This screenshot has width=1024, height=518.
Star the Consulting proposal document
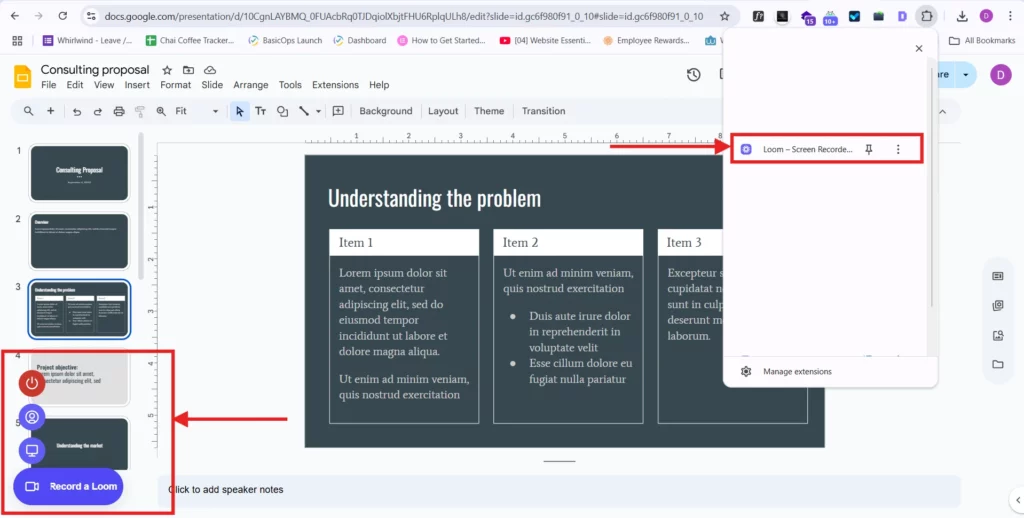(x=167, y=70)
